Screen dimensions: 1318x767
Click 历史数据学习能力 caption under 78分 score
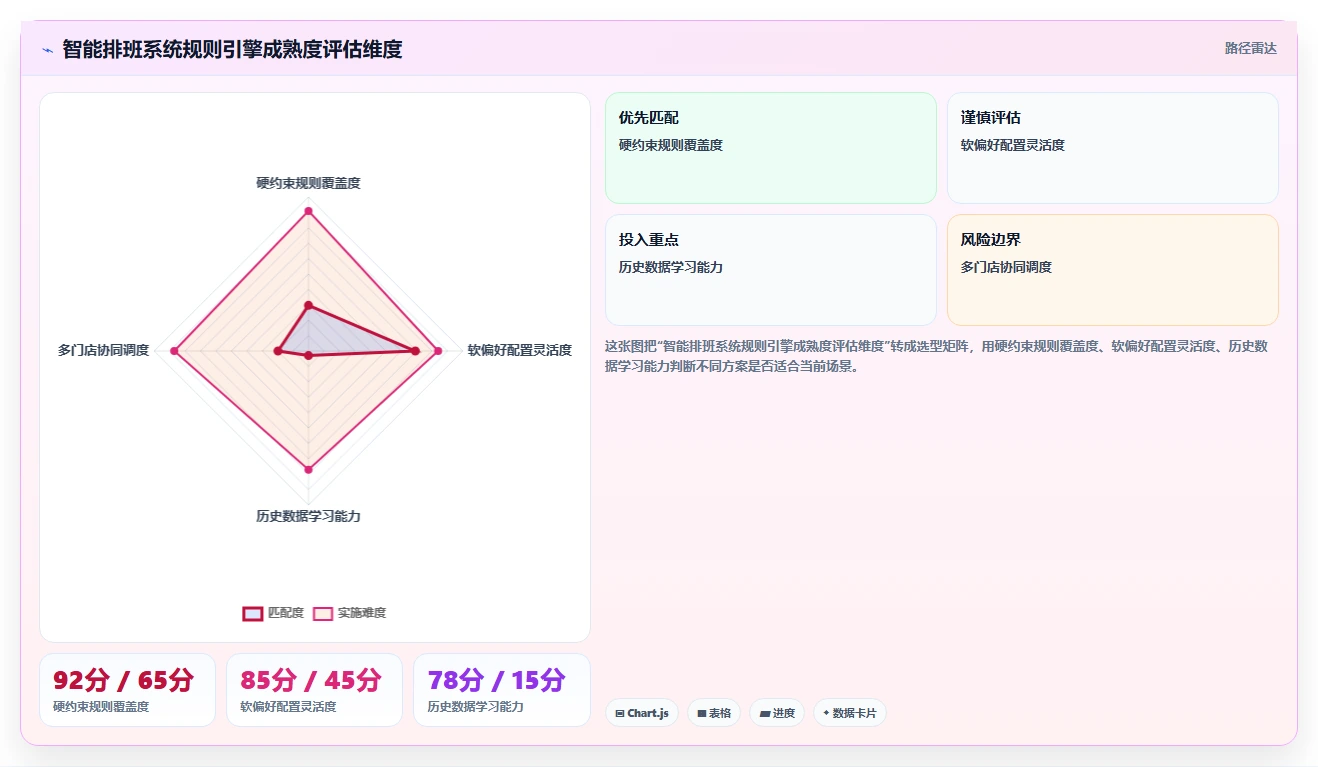pos(475,706)
